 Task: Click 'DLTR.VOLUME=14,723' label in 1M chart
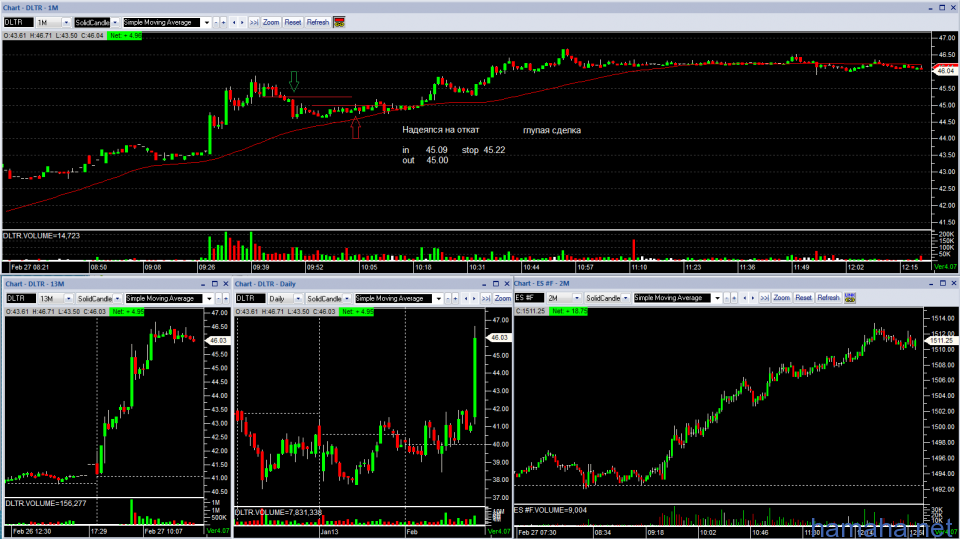[42, 236]
